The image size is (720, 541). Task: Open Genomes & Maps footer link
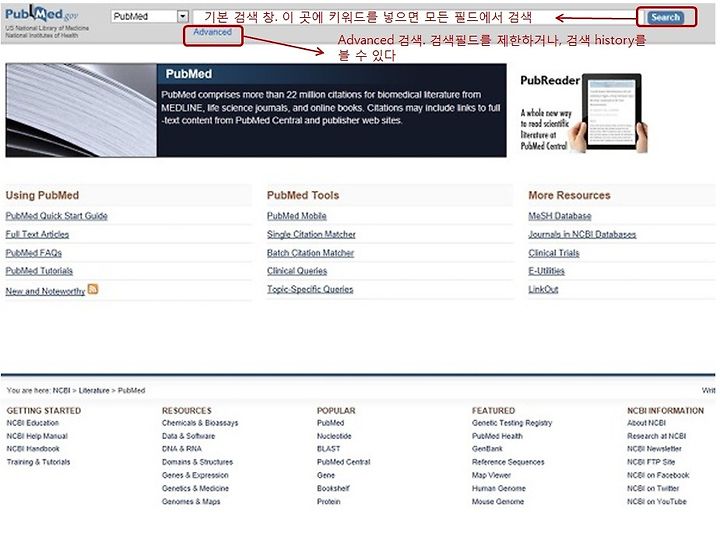(191, 502)
